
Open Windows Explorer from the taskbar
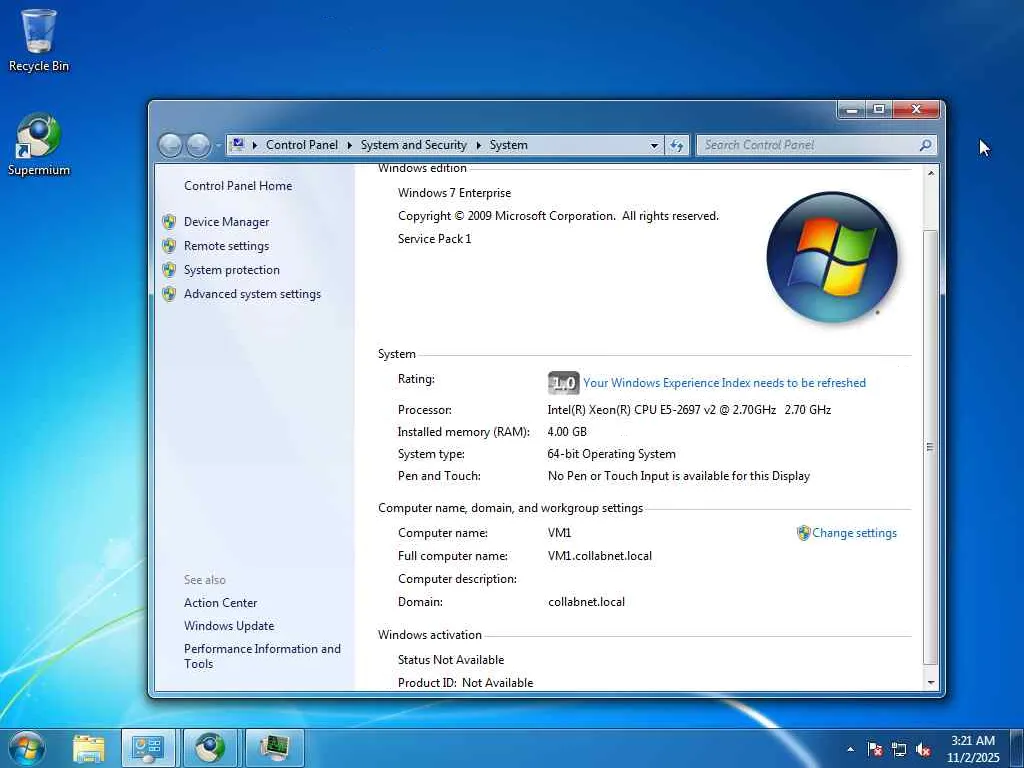(89, 748)
